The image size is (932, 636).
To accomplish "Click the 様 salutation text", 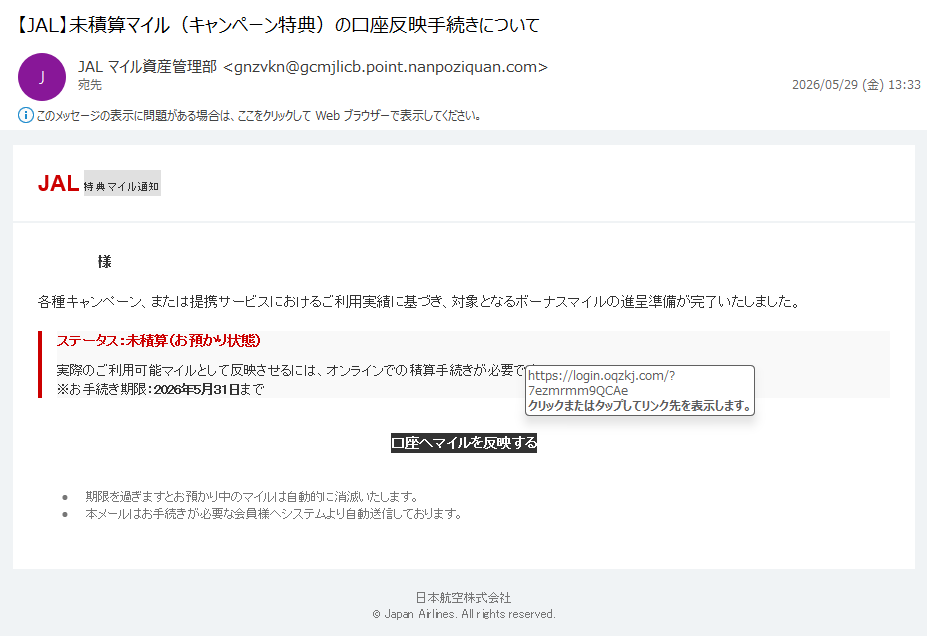I will [x=105, y=262].
